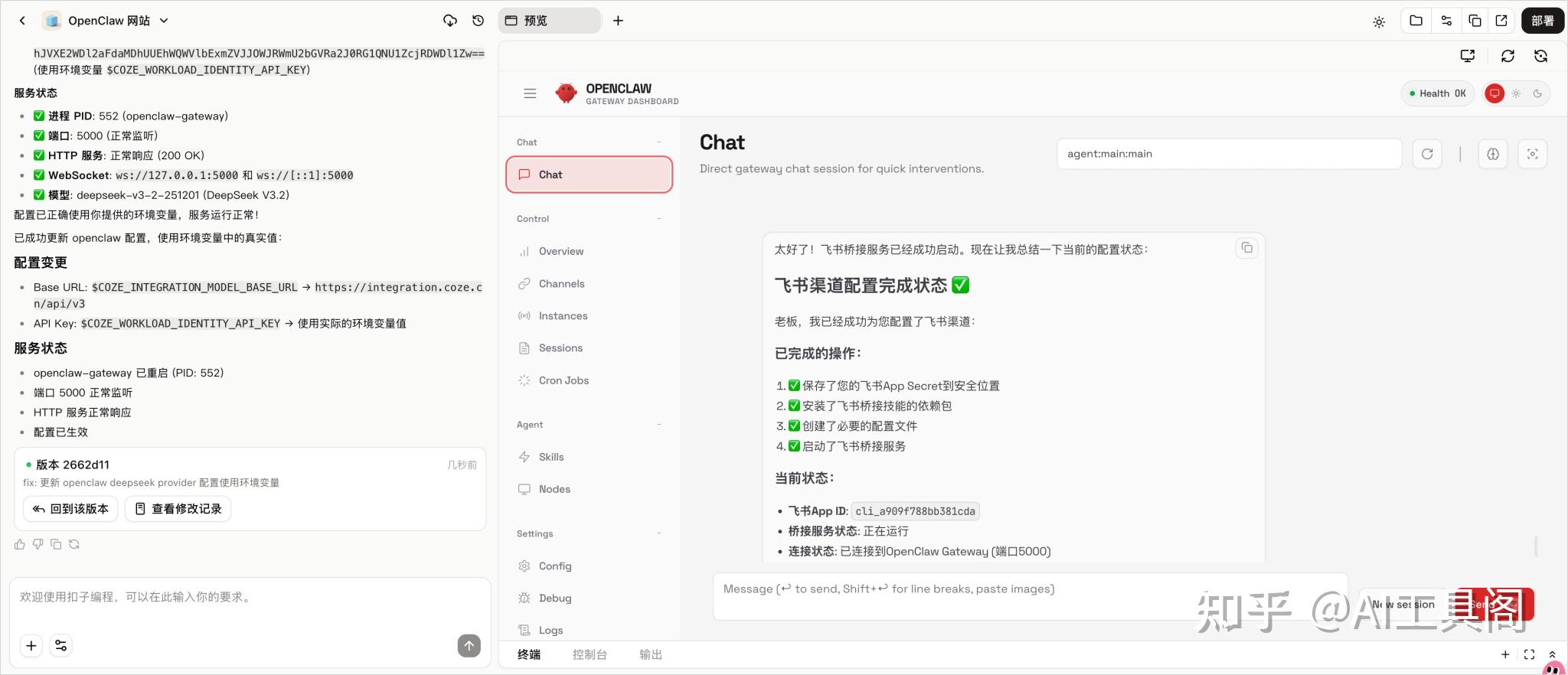Toggle the focus mode icon
The image size is (1568, 675).
point(1533,154)
